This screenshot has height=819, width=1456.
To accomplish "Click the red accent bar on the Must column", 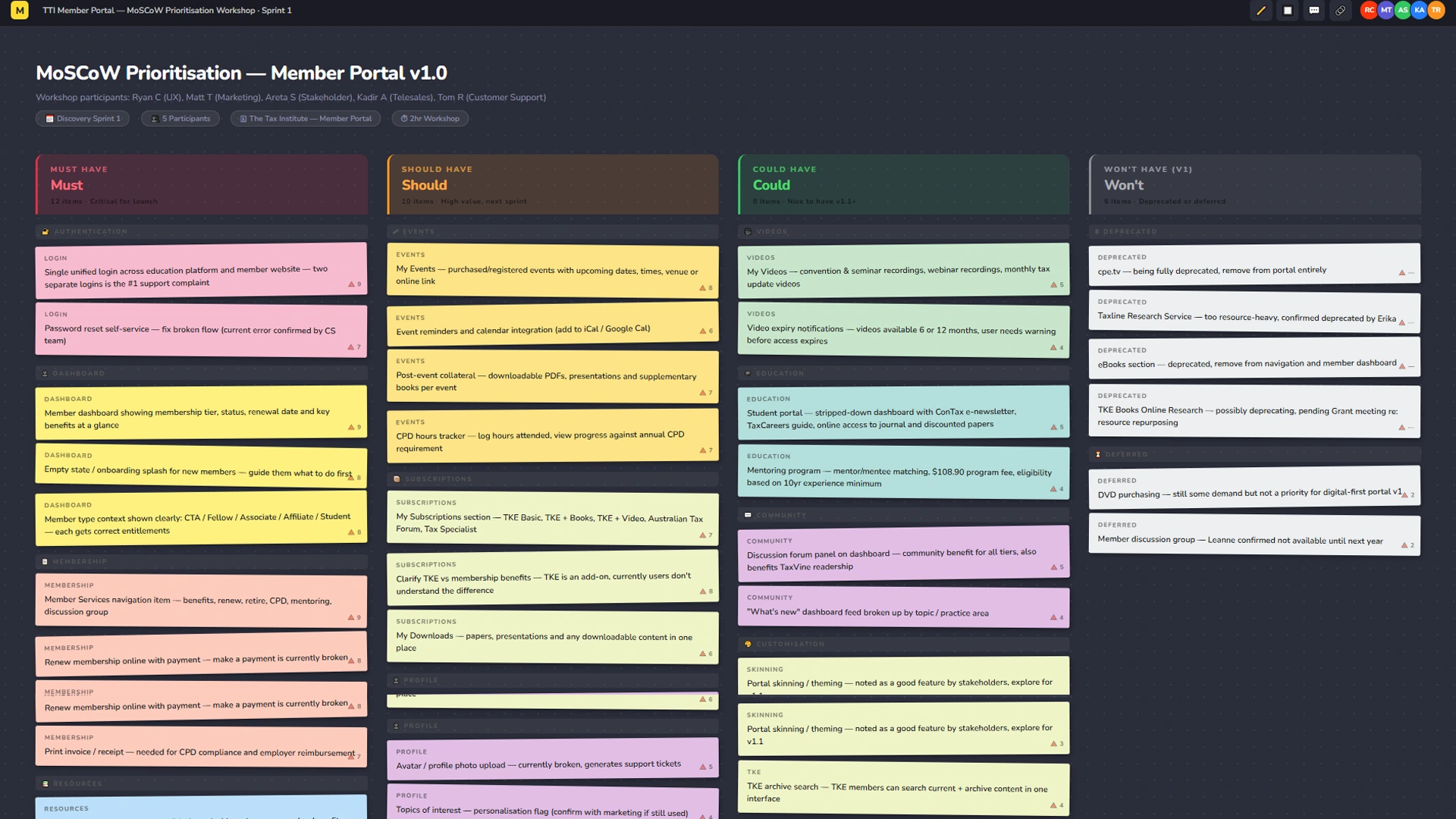I will [37, 184].
